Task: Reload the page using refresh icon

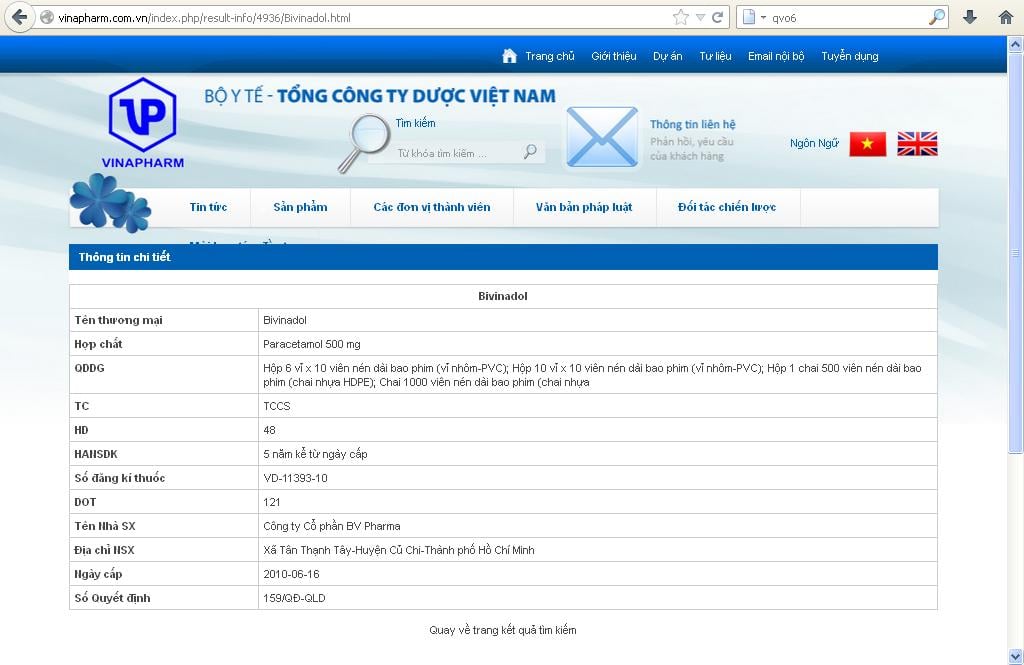Action: (x=717, y=18)
